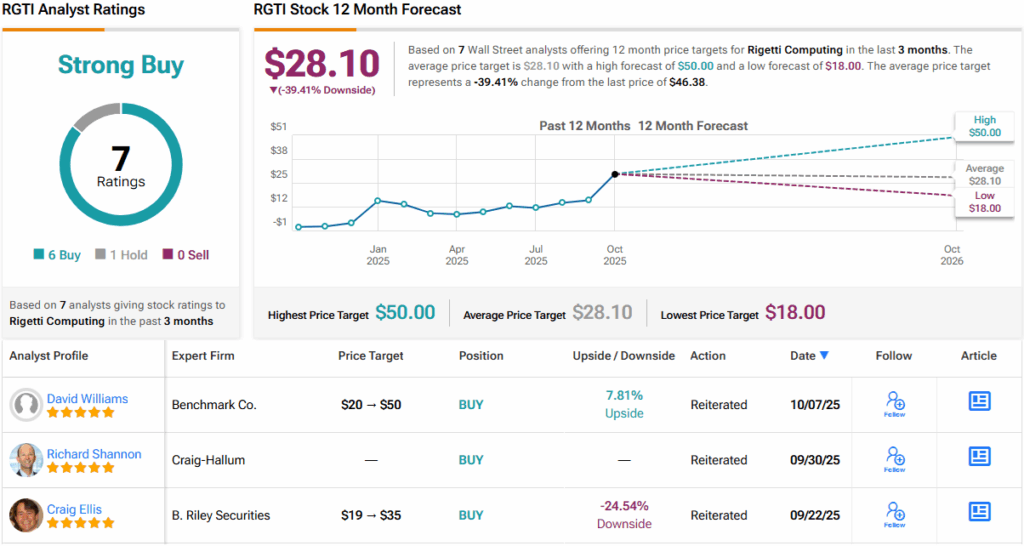Click the Follow icon for Richard Shannon

(895, 459)
